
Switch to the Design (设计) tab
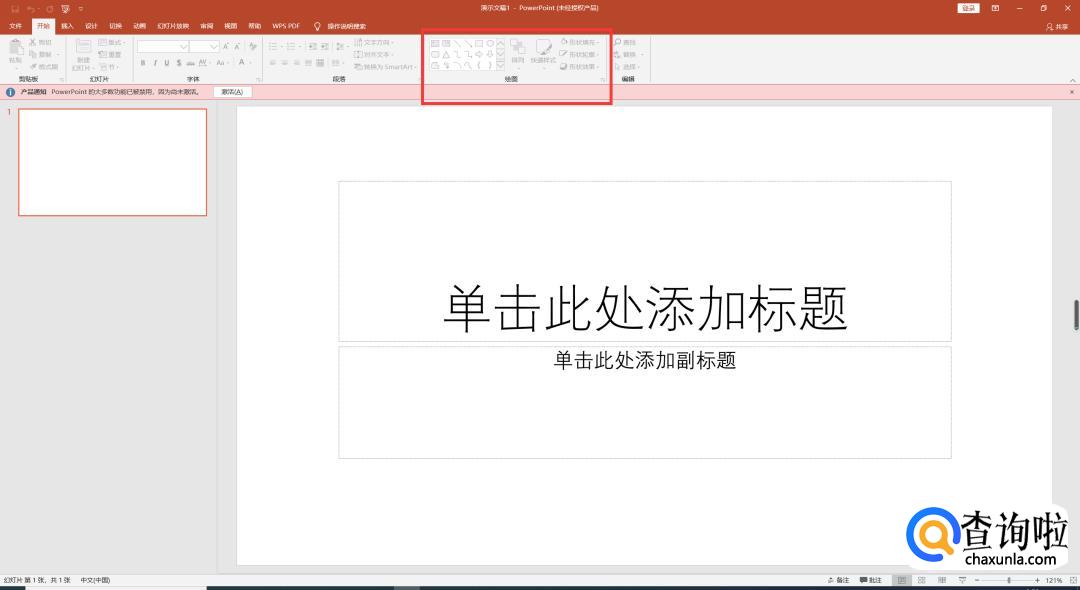(91, 26)
